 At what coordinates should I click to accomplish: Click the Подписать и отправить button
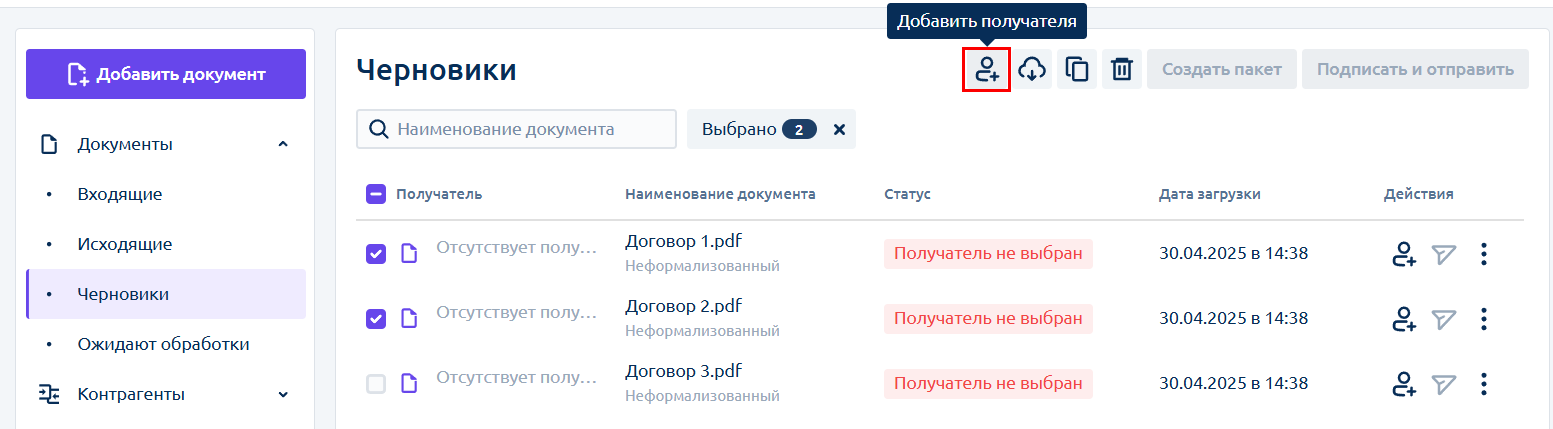1415,70
